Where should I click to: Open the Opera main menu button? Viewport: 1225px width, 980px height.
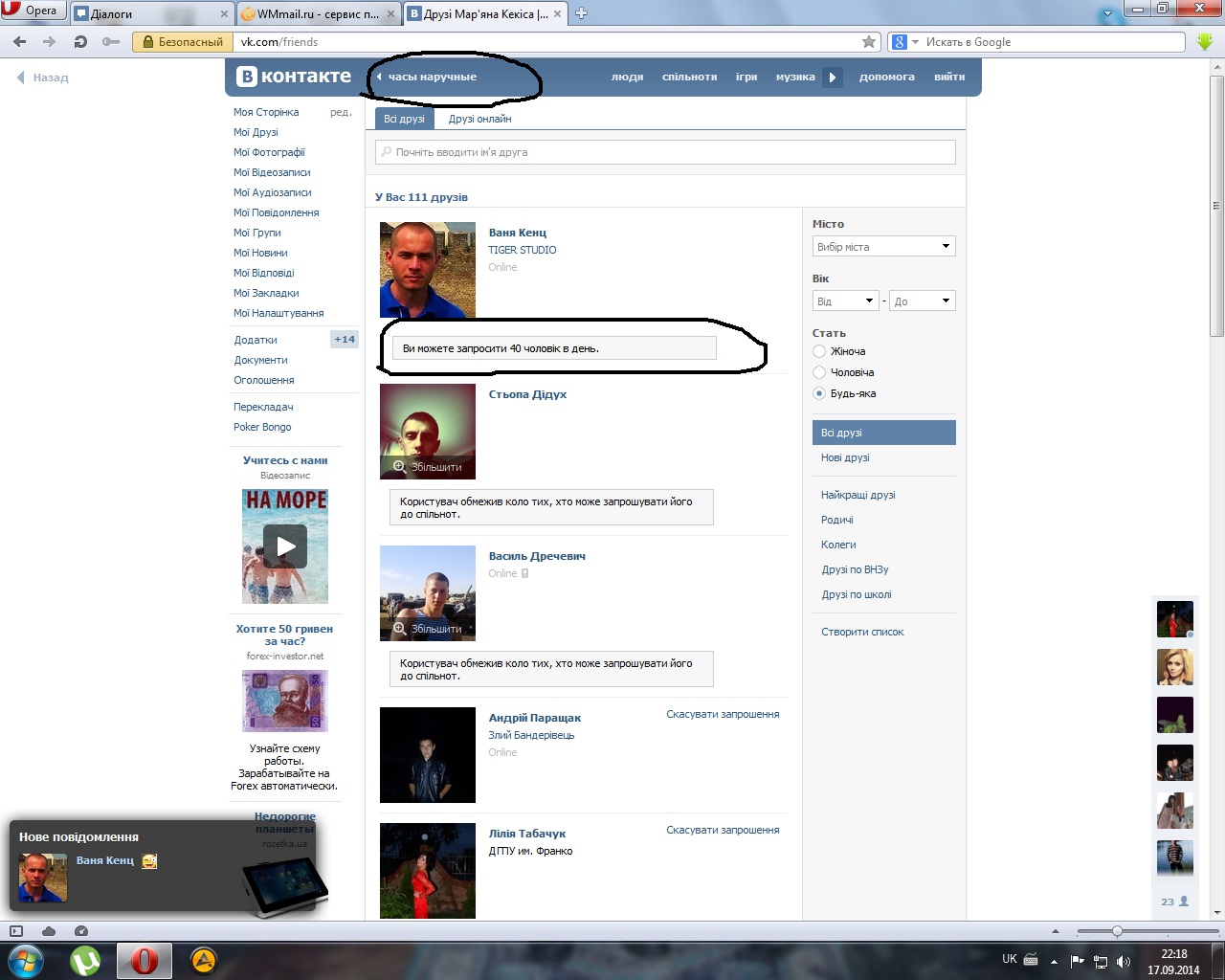pyautogui.click(x=33, y=11)
